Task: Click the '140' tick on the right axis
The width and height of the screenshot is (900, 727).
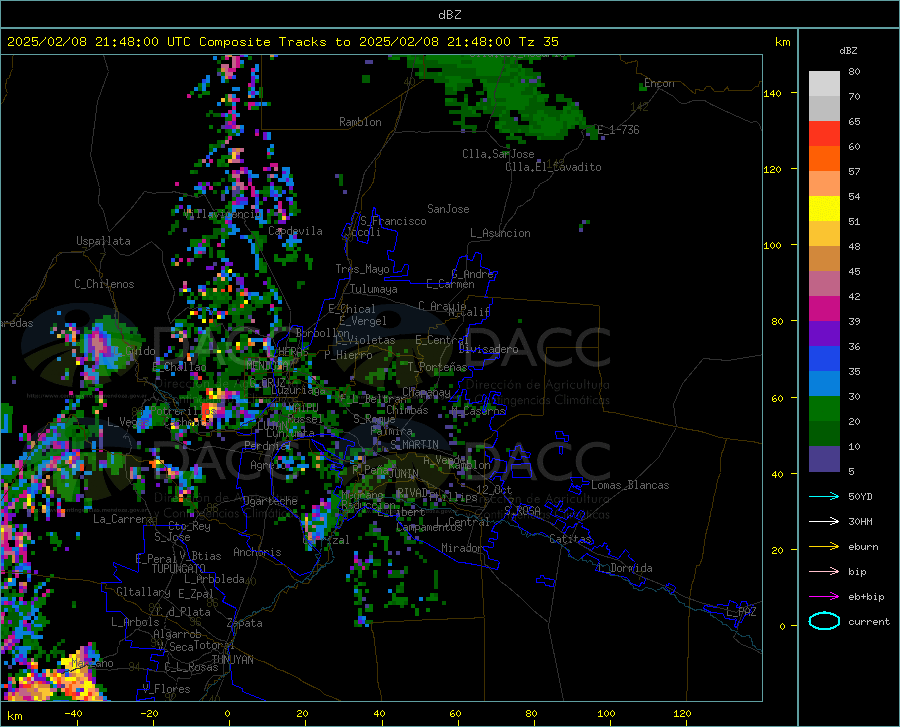Action: [x=772, y=93]
